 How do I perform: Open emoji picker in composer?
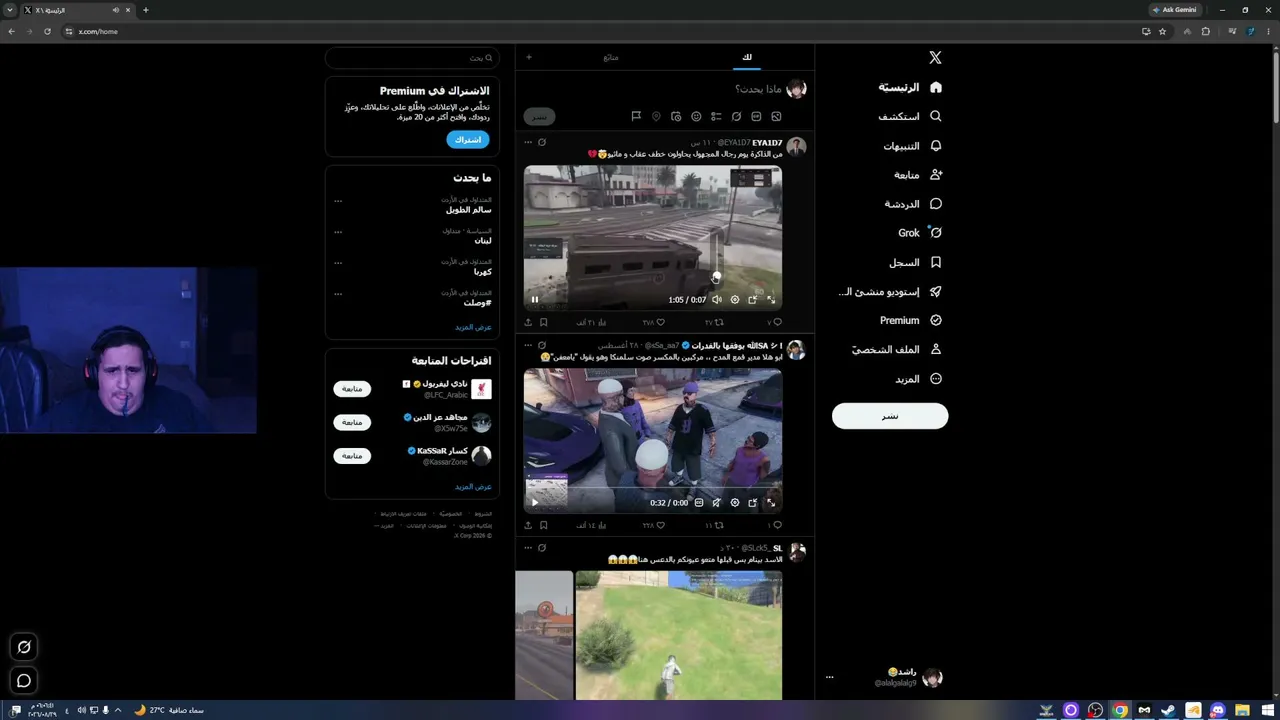[x=696, y=117]
